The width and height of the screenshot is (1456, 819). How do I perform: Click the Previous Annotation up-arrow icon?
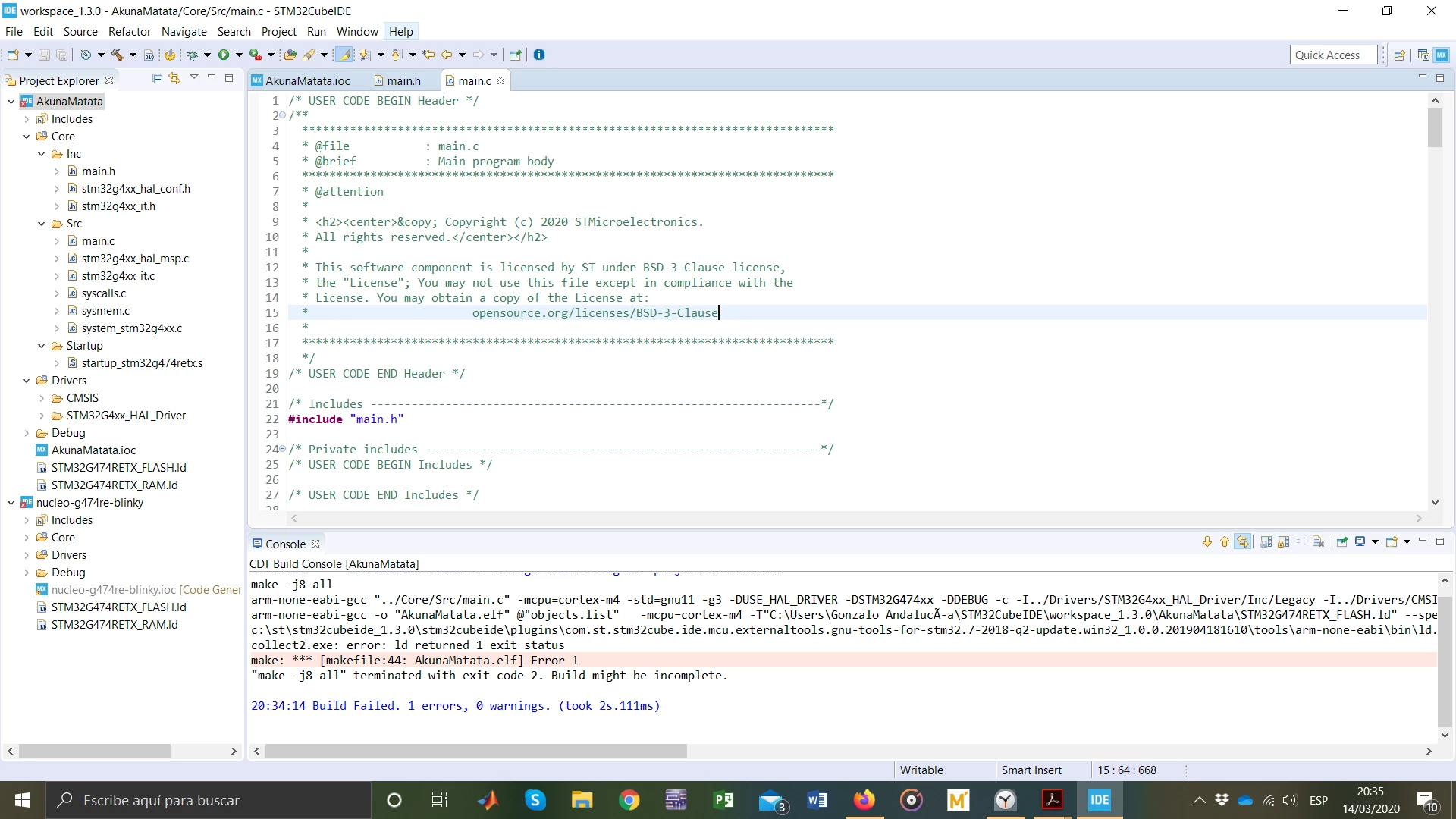point(396,55)
